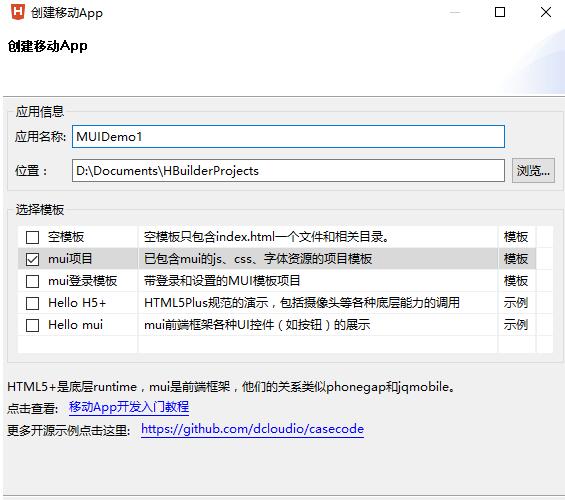Open the 移动App开发入门教程 link
This screenshot has width=565, height=500.
(129, 407)
